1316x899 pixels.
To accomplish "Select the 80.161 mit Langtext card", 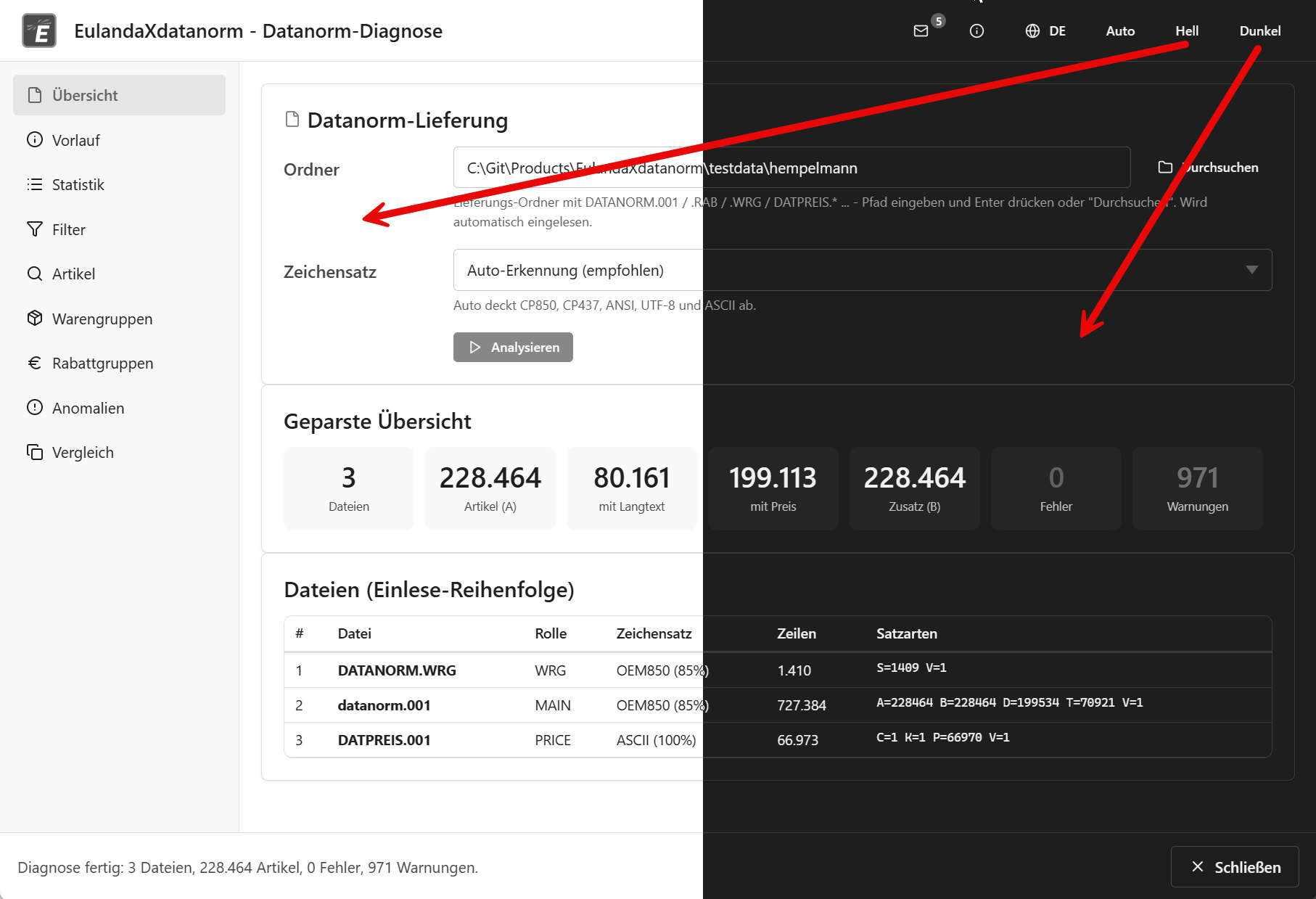I will click(x=632, y=488).
